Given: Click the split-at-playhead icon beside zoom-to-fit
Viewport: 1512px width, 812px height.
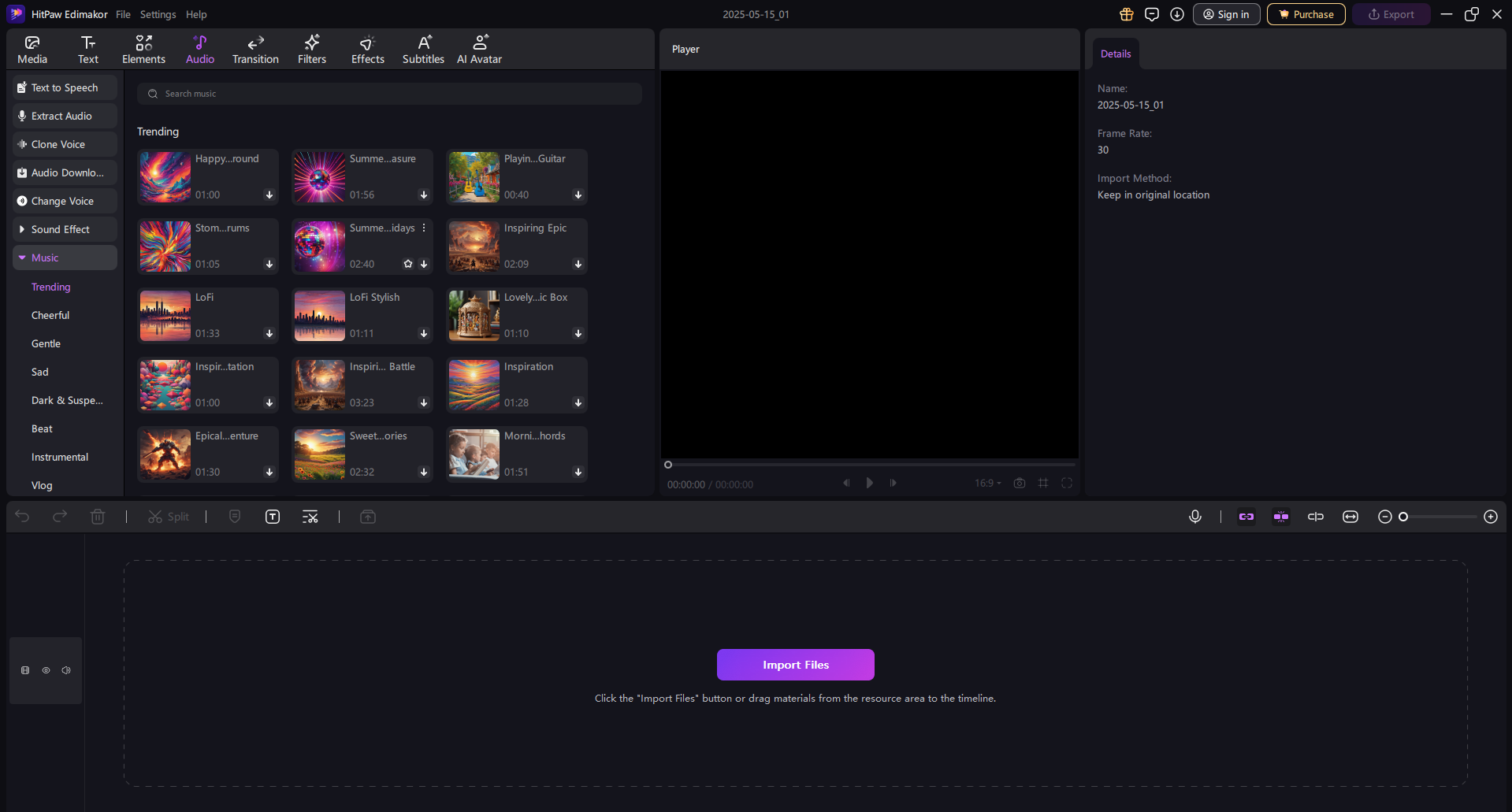Looking at the screenshot, I should tap(1316, 517).
